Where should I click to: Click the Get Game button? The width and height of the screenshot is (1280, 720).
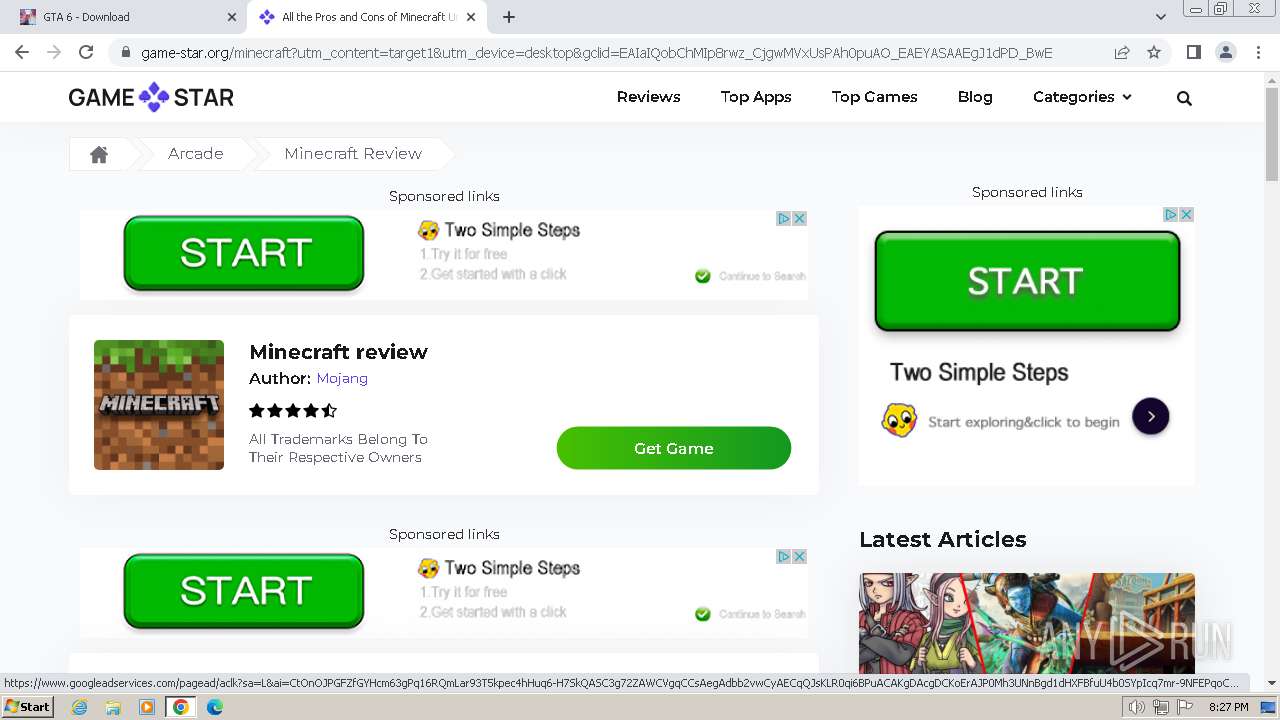(674, 448)
